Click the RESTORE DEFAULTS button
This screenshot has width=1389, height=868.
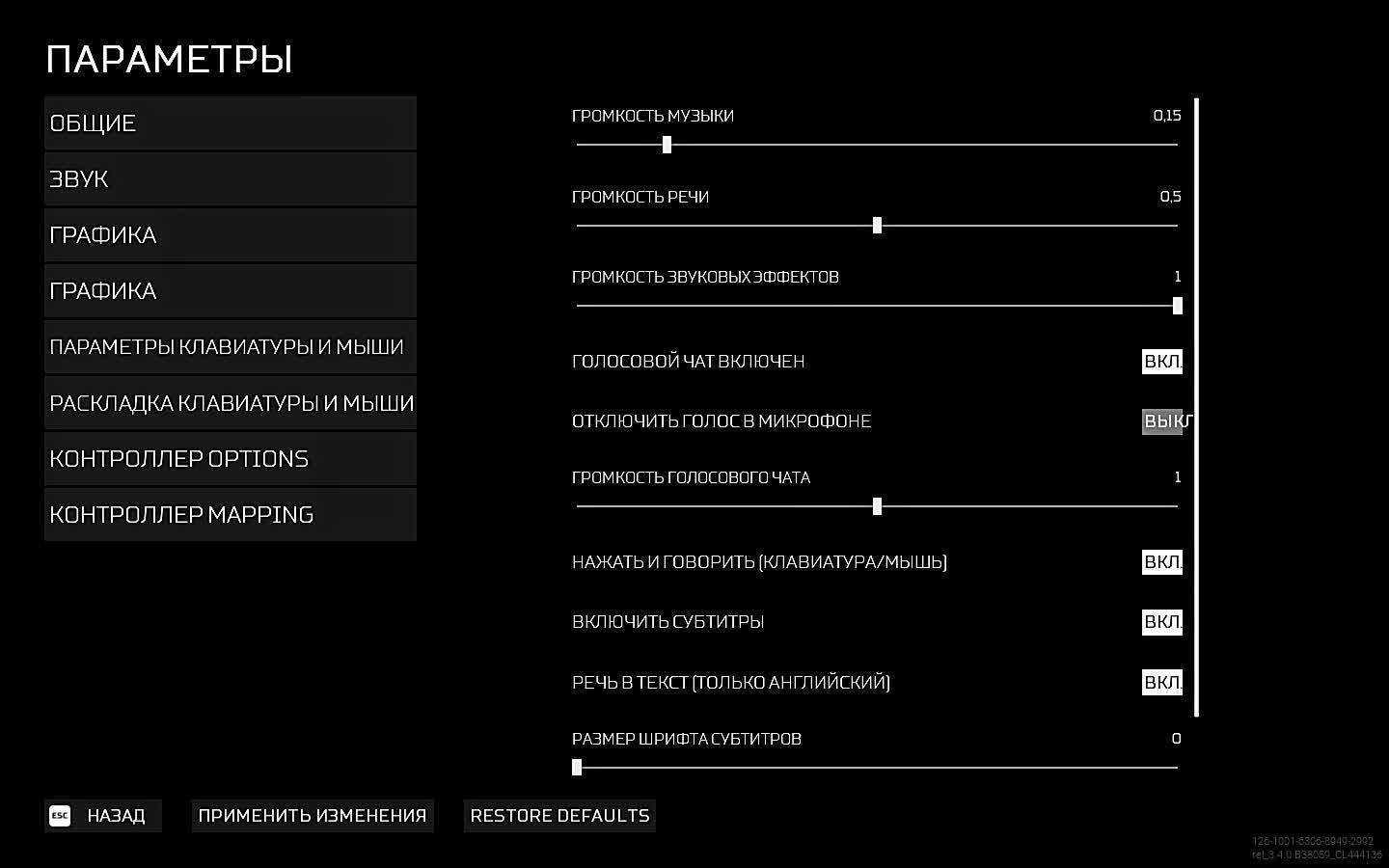pyautogui.click(x=559, y=816)
